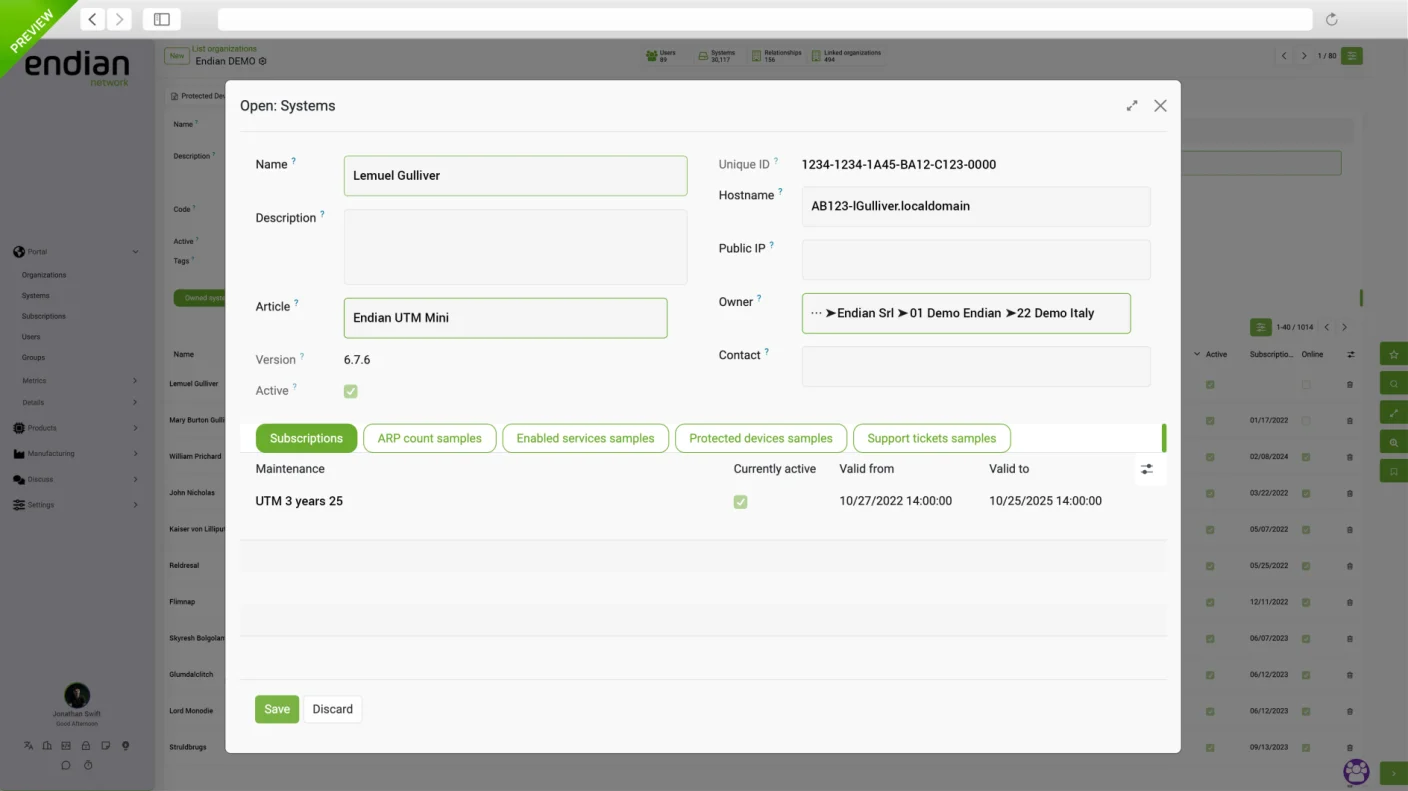The width and height of the screenshot is (1408, 791).
Task: Click the bookmark icon in the right toolbar
Action: coord(1393,470)
